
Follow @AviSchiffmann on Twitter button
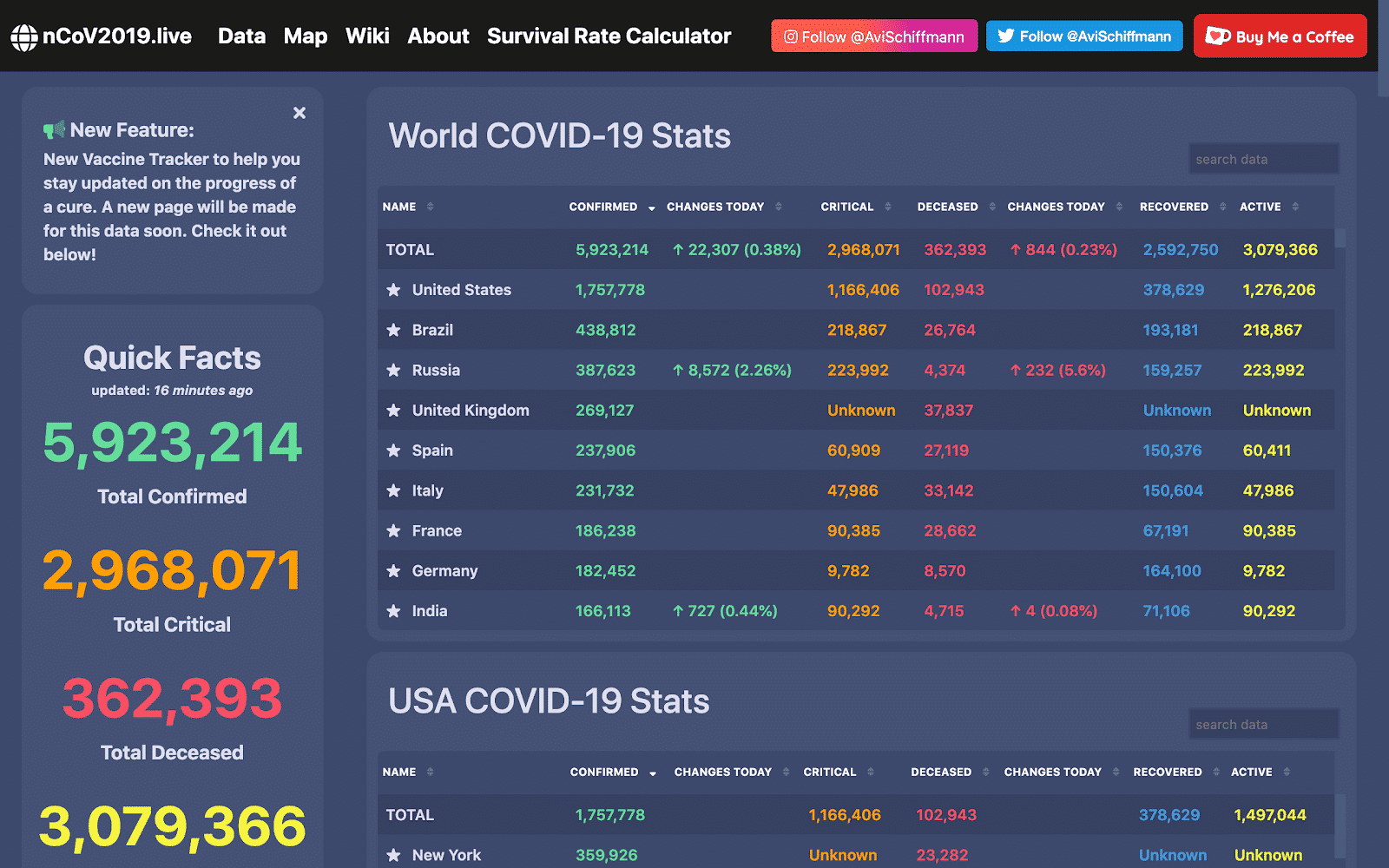(1083, 36)
